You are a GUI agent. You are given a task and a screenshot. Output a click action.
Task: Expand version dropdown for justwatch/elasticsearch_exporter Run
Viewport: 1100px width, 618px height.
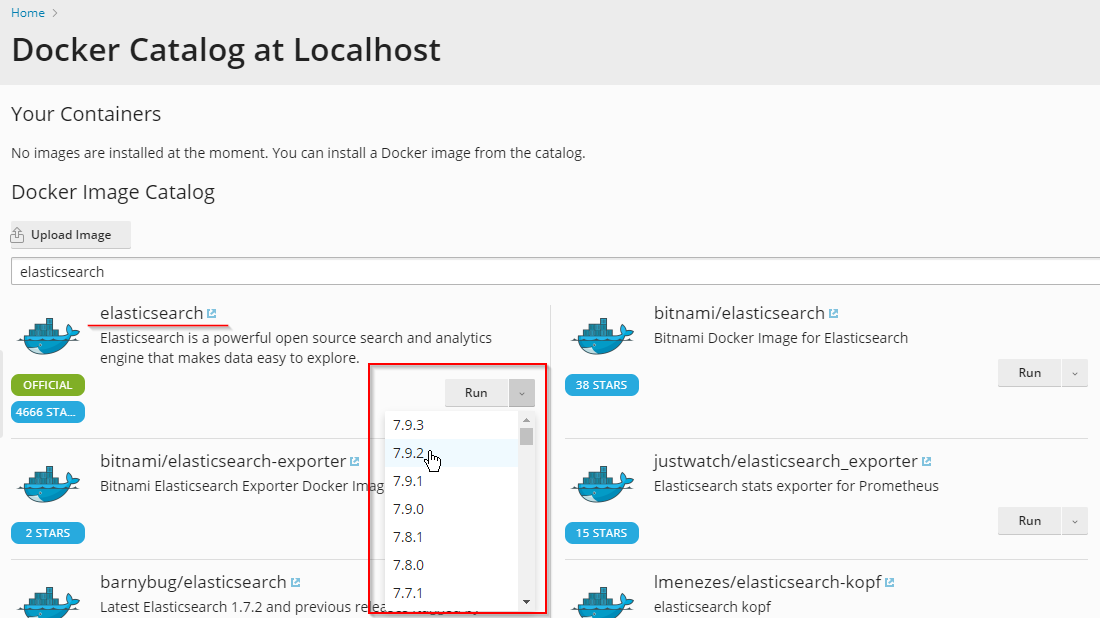tap(1075, 521)
